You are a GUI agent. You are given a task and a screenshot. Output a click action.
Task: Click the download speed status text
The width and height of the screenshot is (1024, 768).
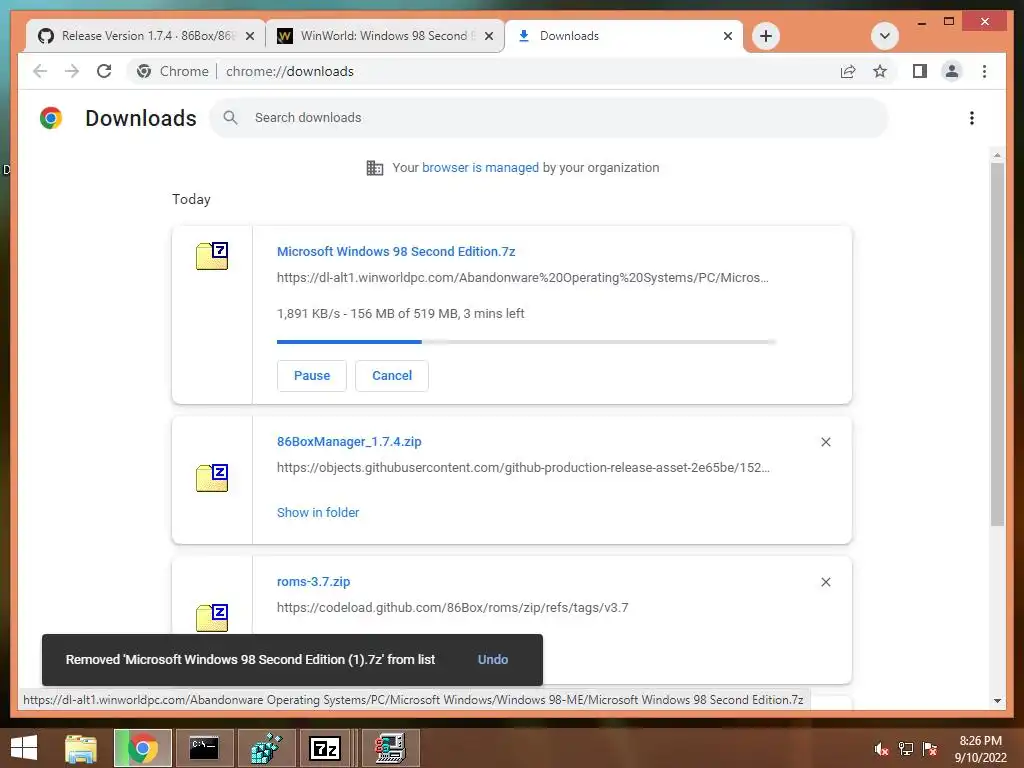coord(400,313)
